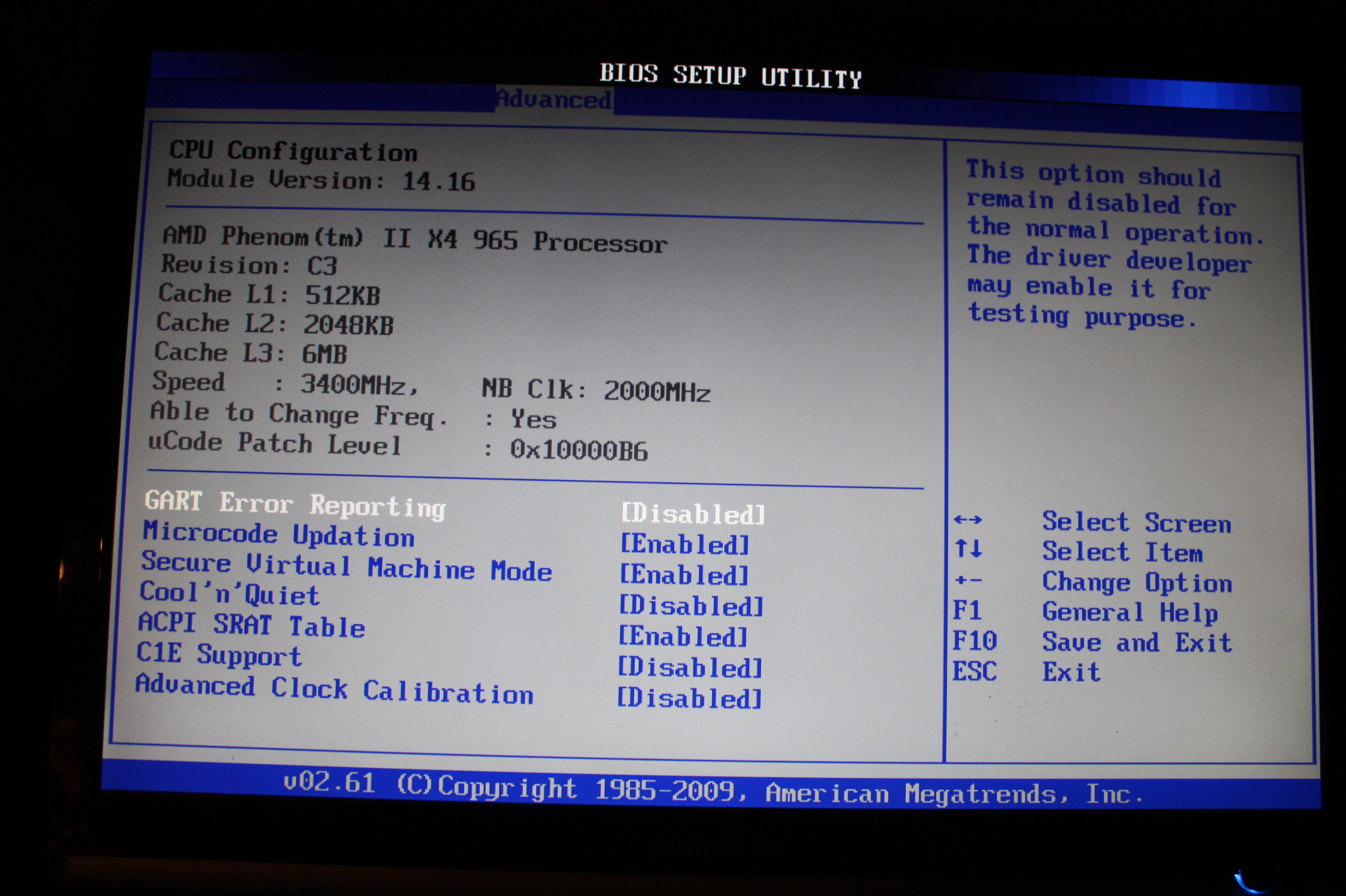The image size is (1346, 896).
Task: Click the CPU Configuration heading
Action: coord(293,151)
